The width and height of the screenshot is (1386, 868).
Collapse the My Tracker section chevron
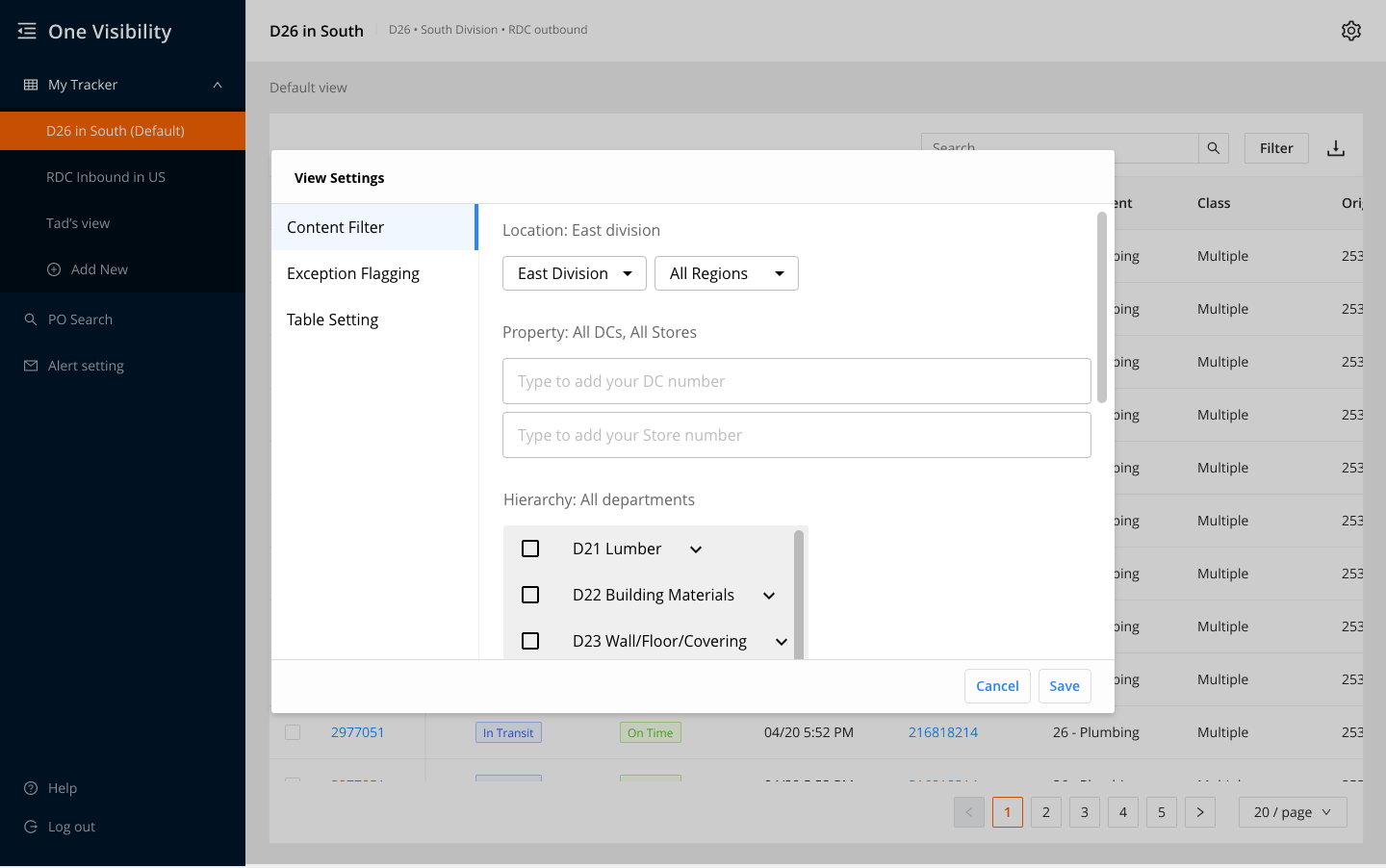pos(218,85)
